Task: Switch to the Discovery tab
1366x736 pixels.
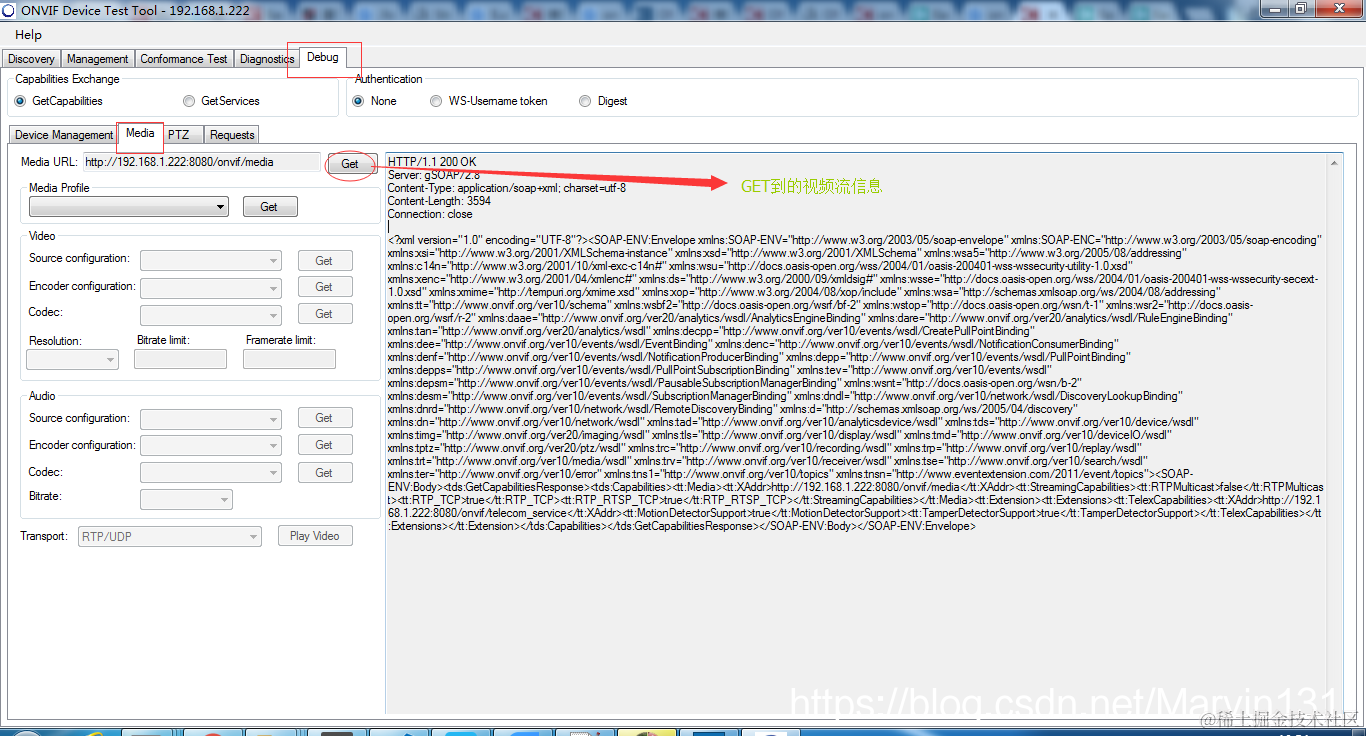Action: 31,59
